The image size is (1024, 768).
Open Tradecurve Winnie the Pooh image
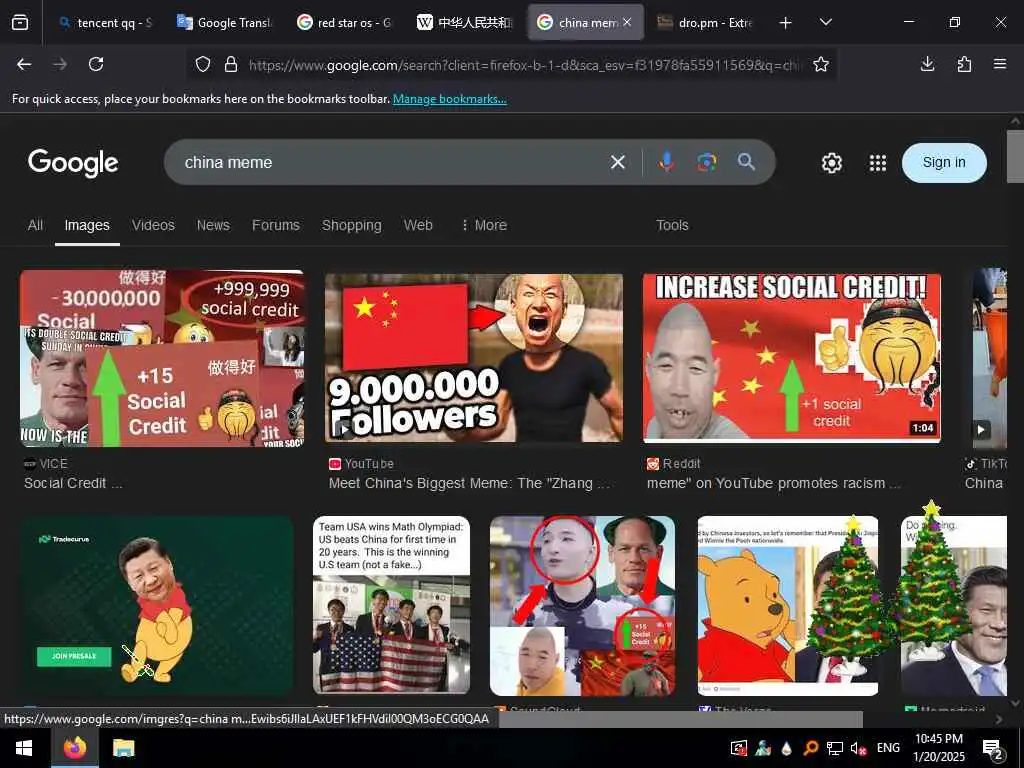pos(157,605)
